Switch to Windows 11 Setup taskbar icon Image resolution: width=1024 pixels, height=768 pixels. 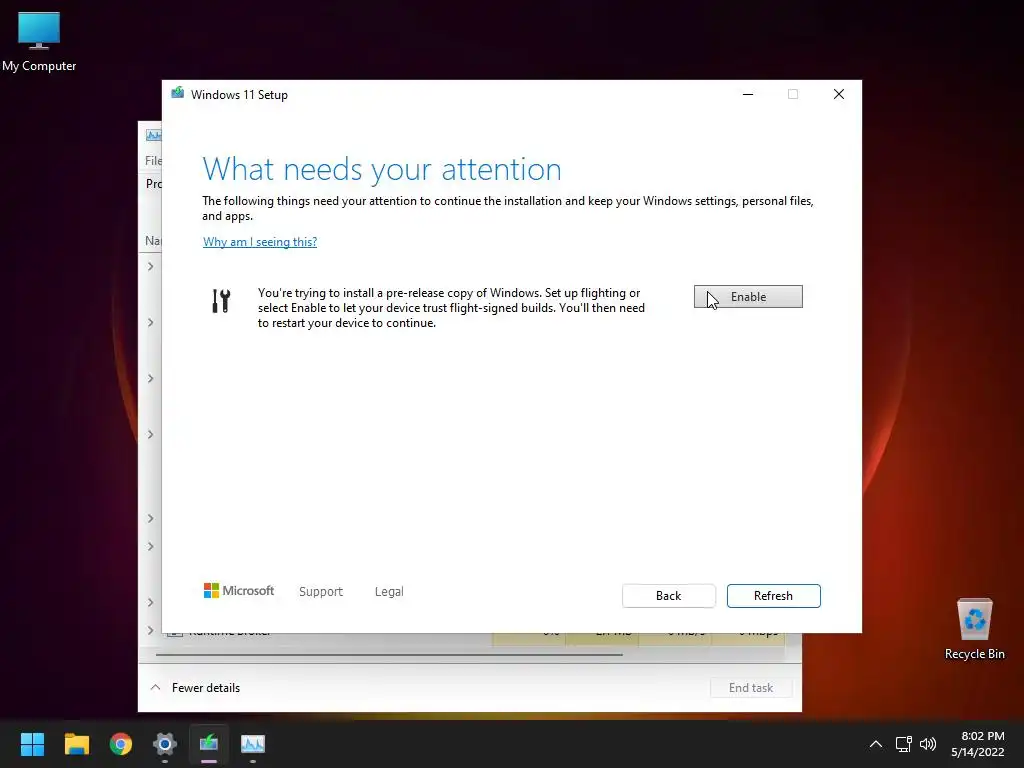(209, 744)
